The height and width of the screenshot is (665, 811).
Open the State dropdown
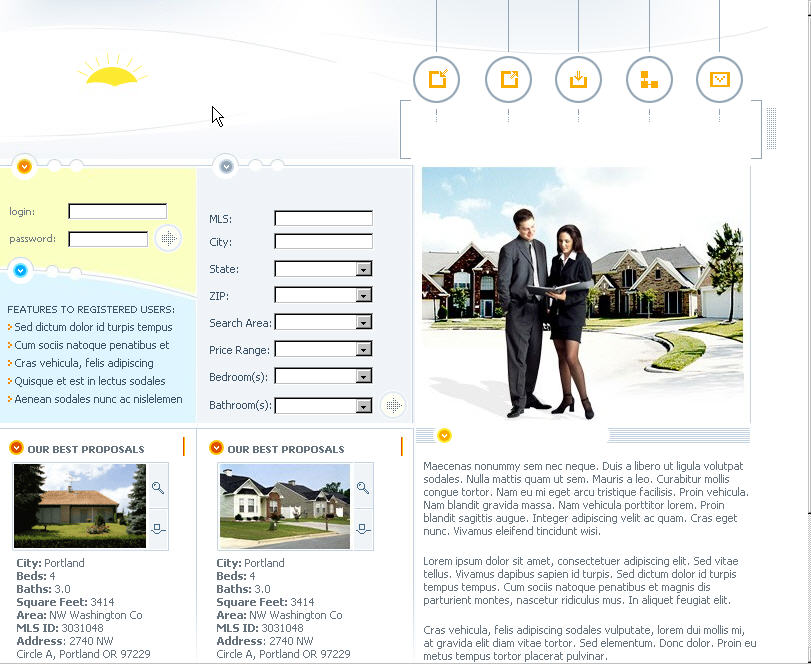pyautogui.click(x=323, y=269)
